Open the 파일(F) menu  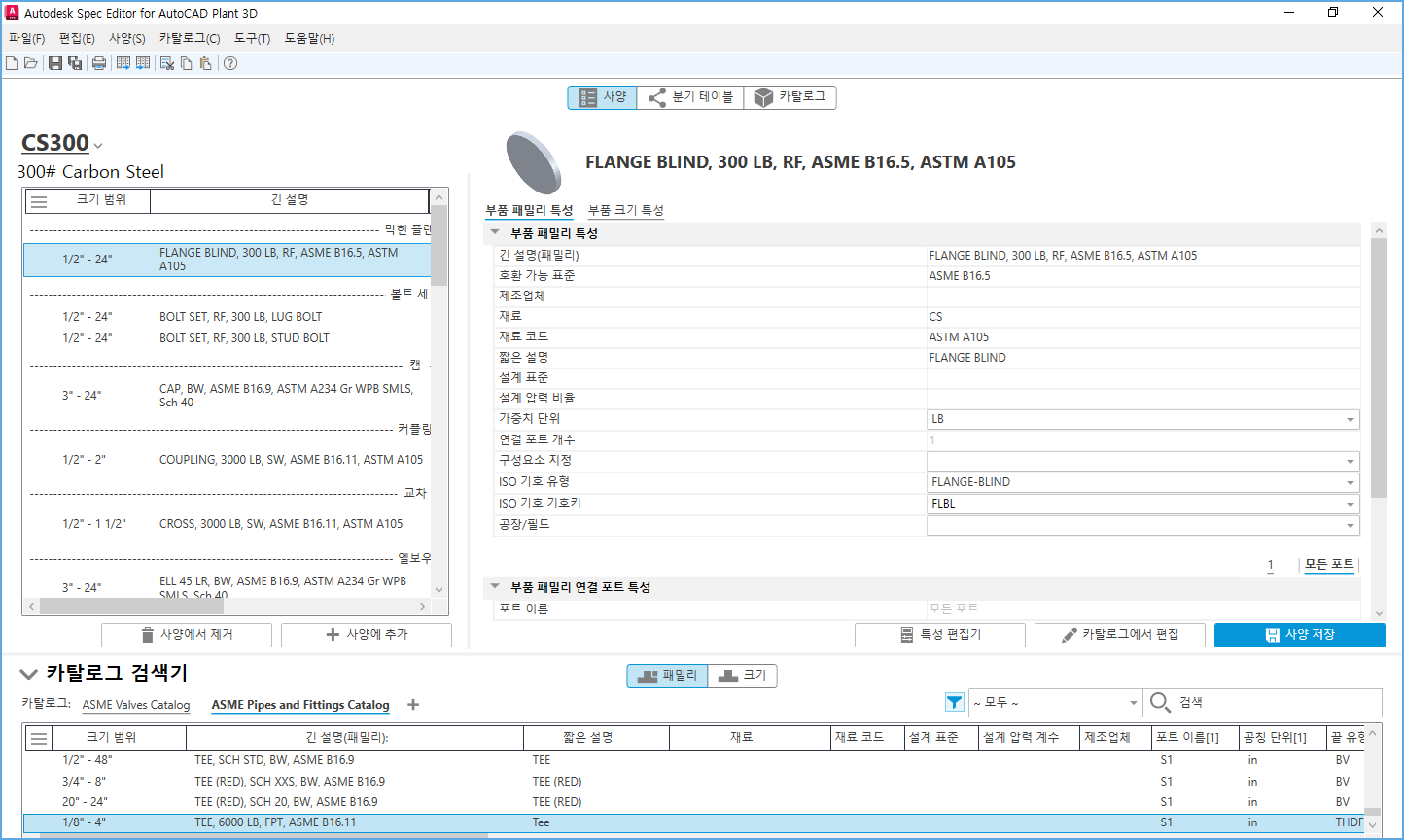pos(27,39)
